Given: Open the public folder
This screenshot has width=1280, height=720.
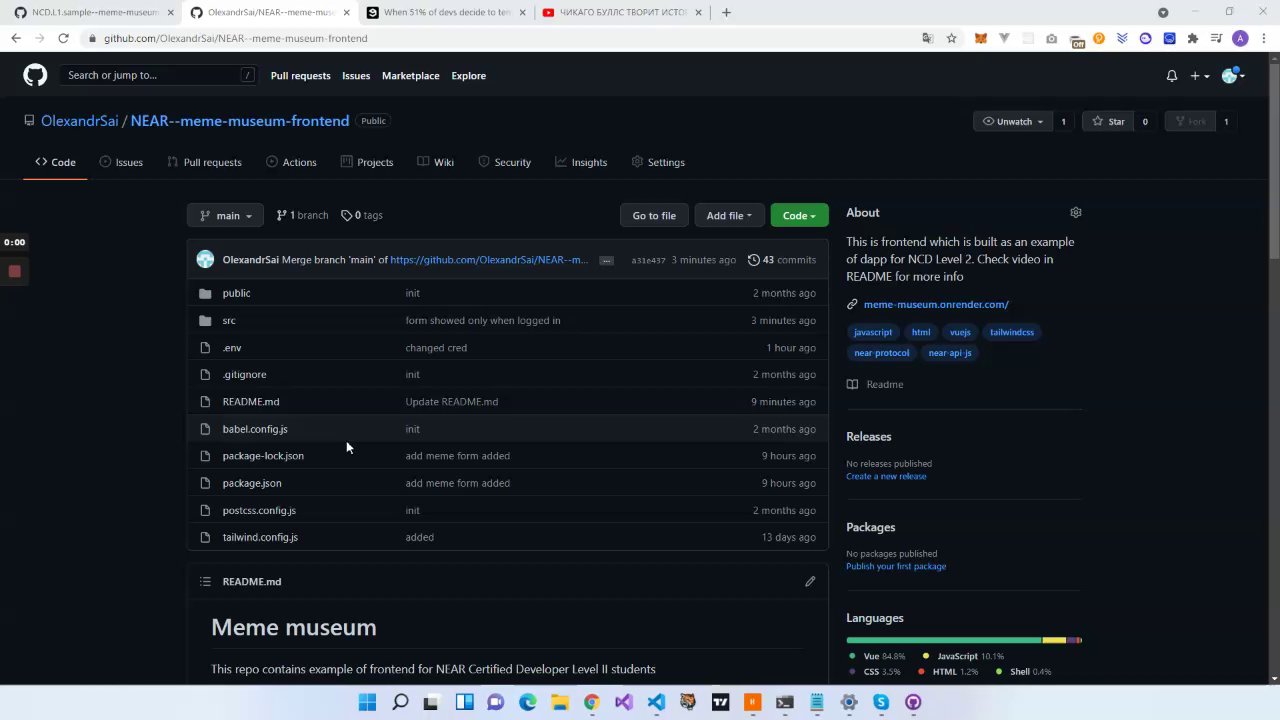Looking at the screenshot, I should click(x=236, y=293).
